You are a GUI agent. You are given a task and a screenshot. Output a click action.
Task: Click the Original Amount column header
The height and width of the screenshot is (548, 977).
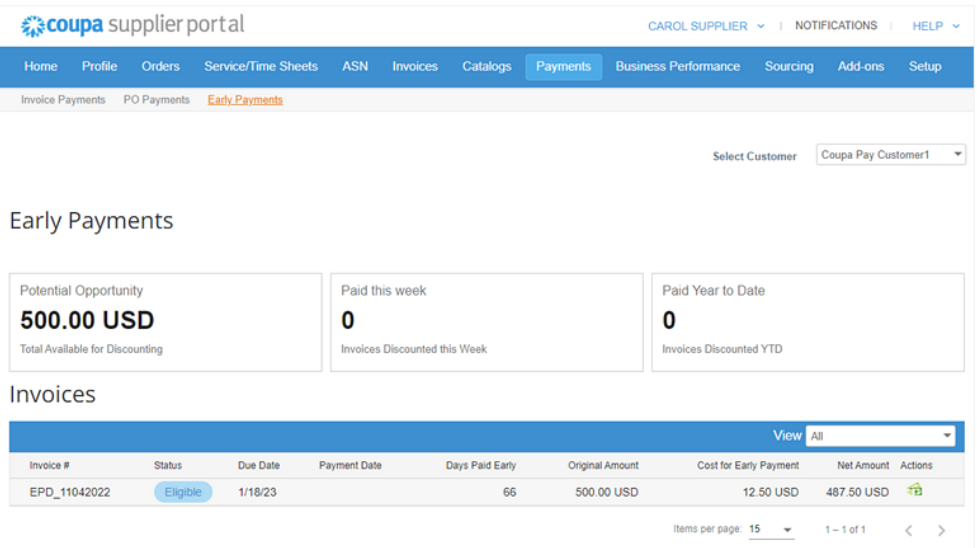603,466
